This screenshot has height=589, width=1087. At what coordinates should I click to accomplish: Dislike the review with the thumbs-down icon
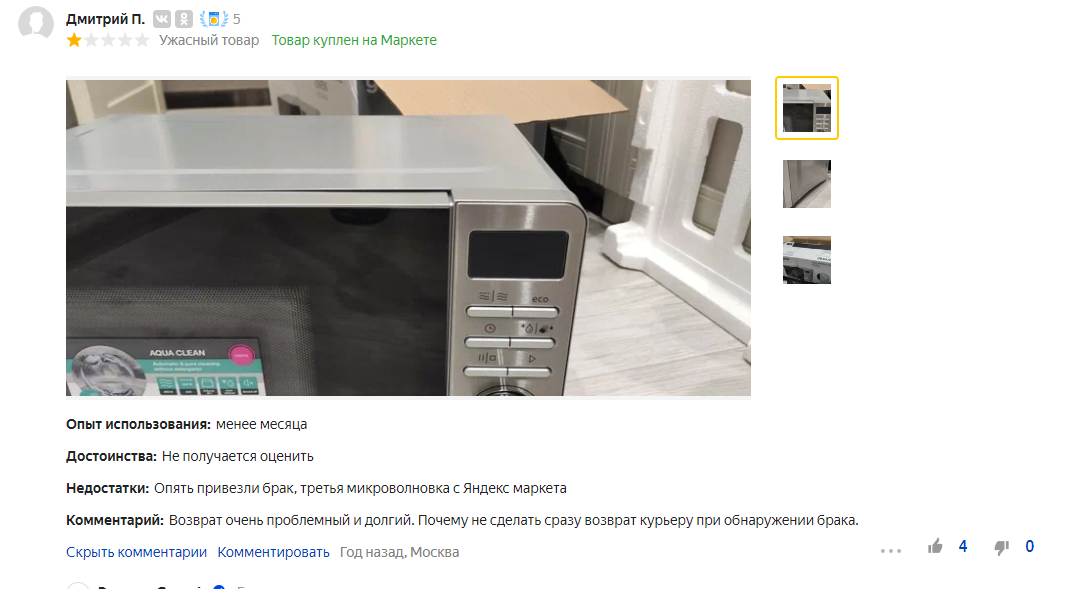[x=1002, y=547]
